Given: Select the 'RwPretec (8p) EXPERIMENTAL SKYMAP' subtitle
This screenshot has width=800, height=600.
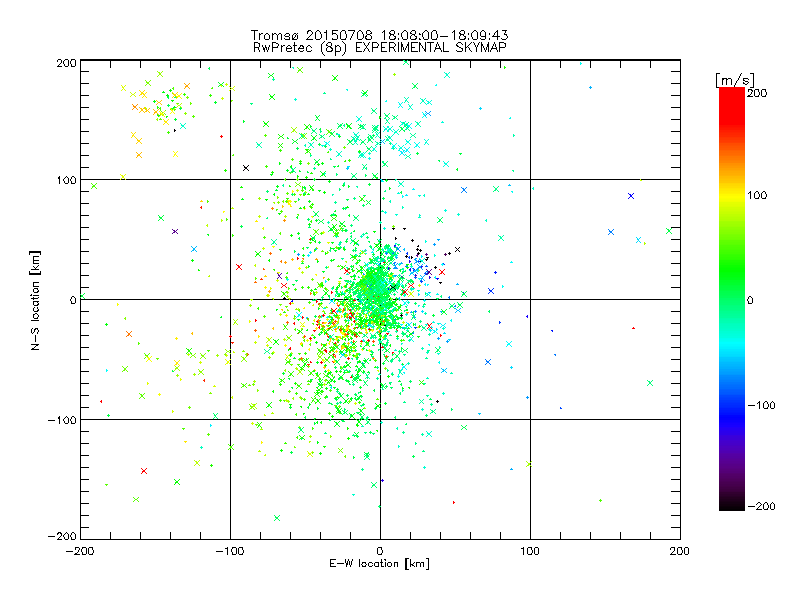Looking at the screenshot, I should (380, 47).
